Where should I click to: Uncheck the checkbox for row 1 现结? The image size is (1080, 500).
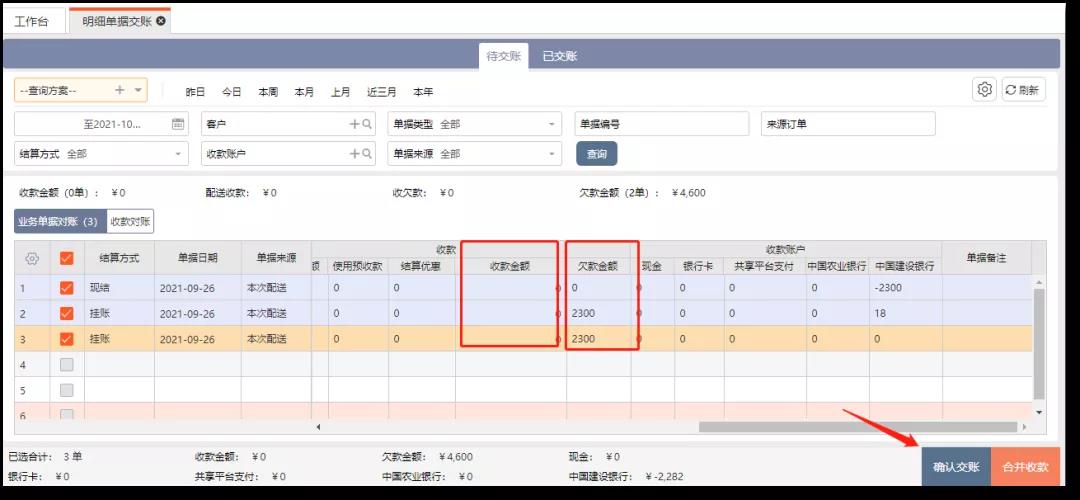click(66, 288)
